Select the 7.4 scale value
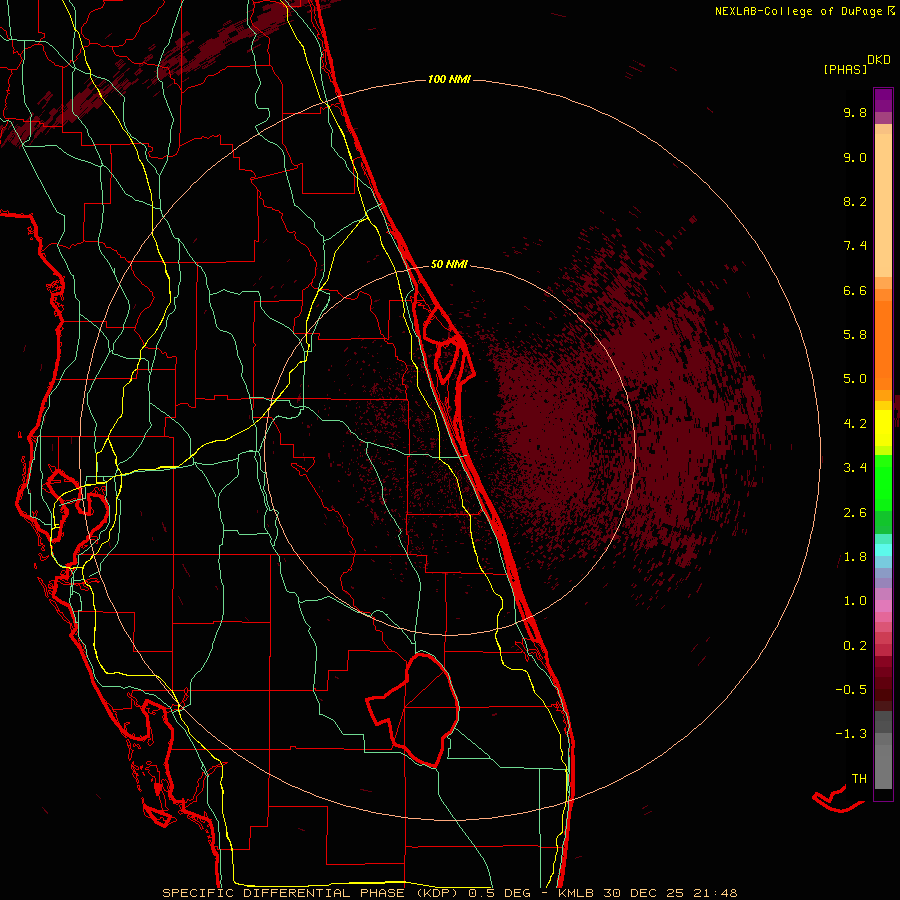 (855, 246)
